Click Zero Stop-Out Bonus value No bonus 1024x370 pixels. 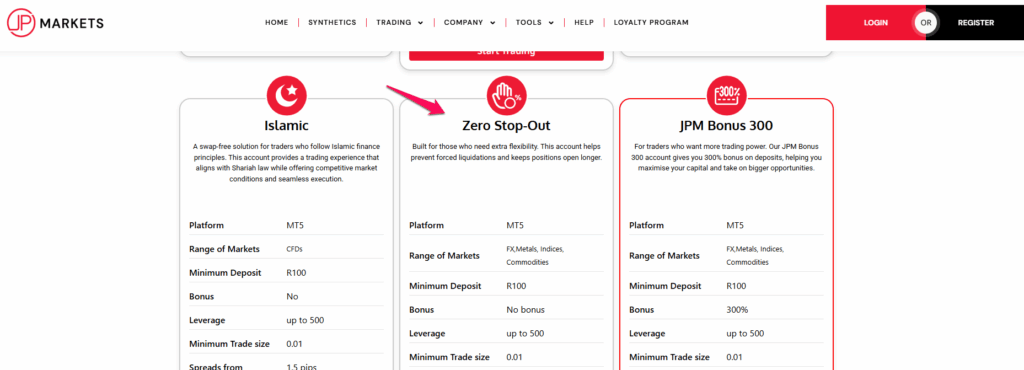tap(525, 310)
